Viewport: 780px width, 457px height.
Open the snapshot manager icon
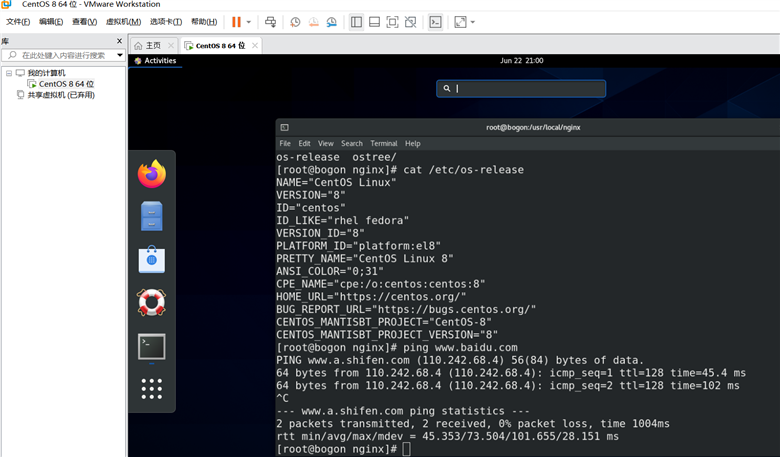click(331, 22)
